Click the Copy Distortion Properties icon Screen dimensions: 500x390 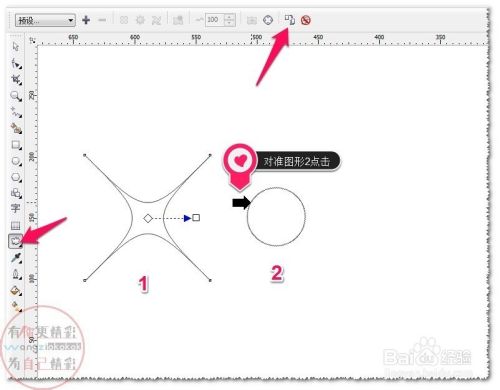(290, 20)
